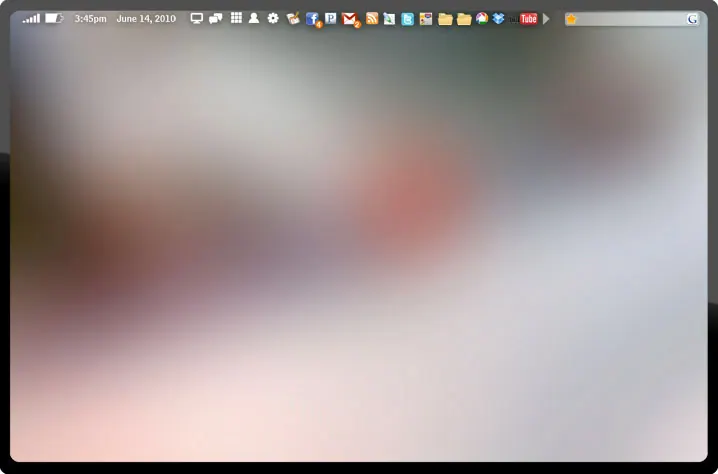Open the YouTube icon
This screenshot has width=718, height=474.
point(524,19)
